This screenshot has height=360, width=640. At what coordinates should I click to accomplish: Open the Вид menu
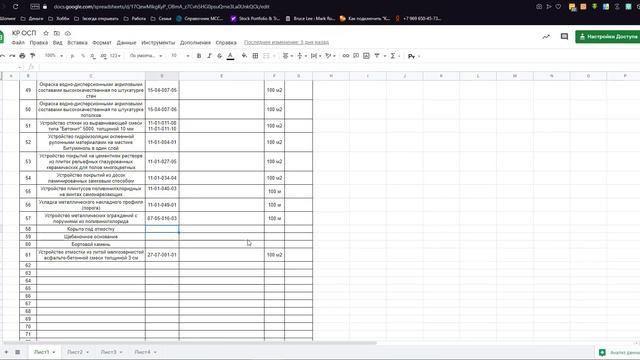[58, 42]
